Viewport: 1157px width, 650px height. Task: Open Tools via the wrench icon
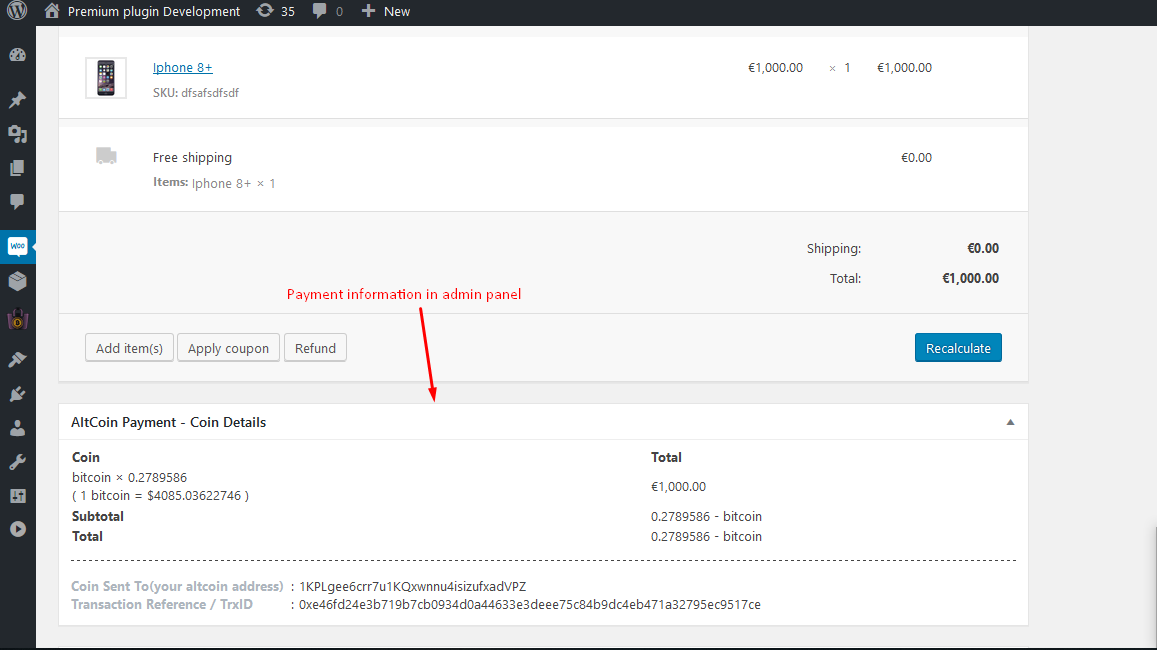tap(17, 462)
